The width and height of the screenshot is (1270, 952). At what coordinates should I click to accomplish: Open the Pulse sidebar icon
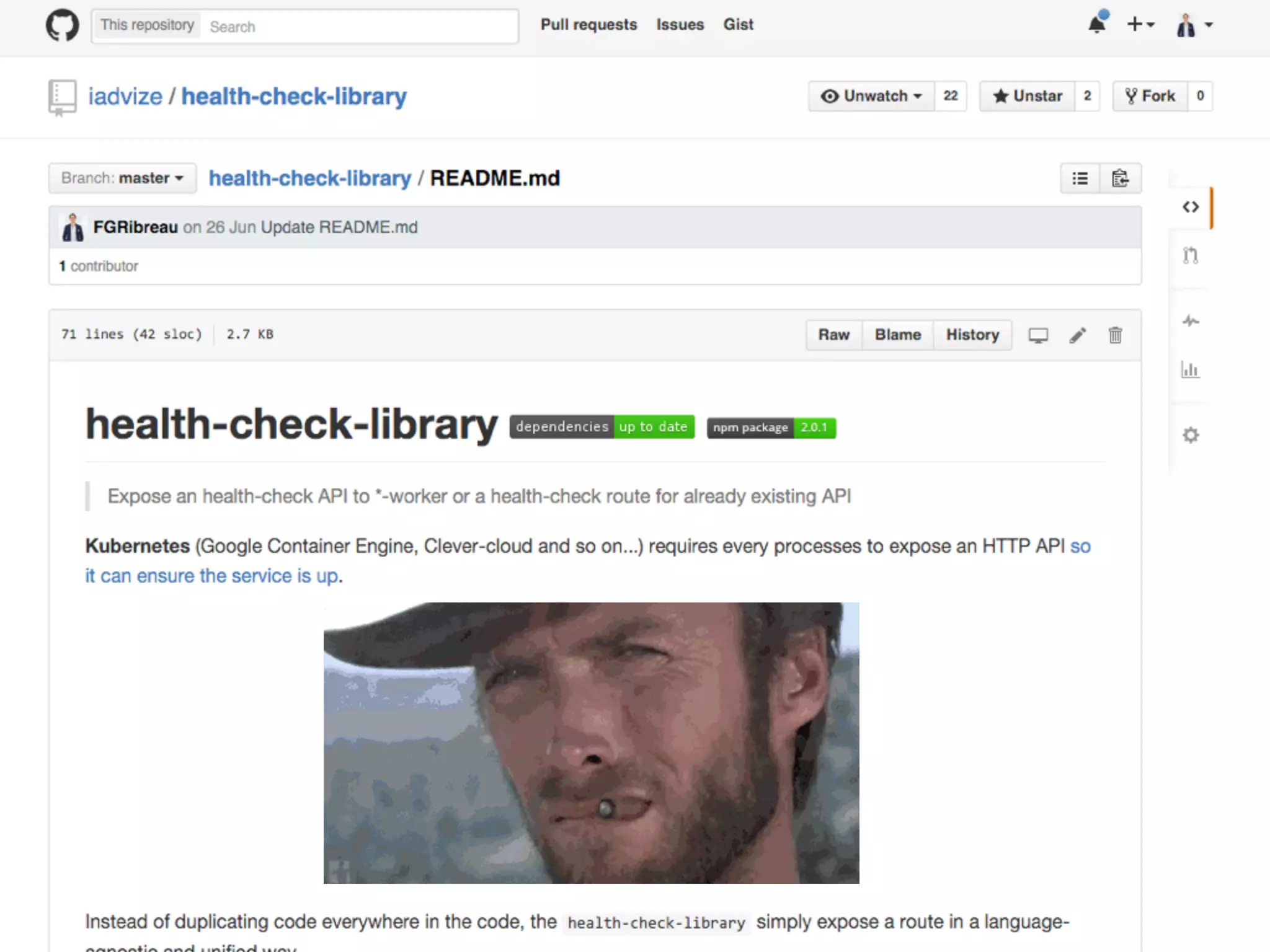(x=1190, y=321)
